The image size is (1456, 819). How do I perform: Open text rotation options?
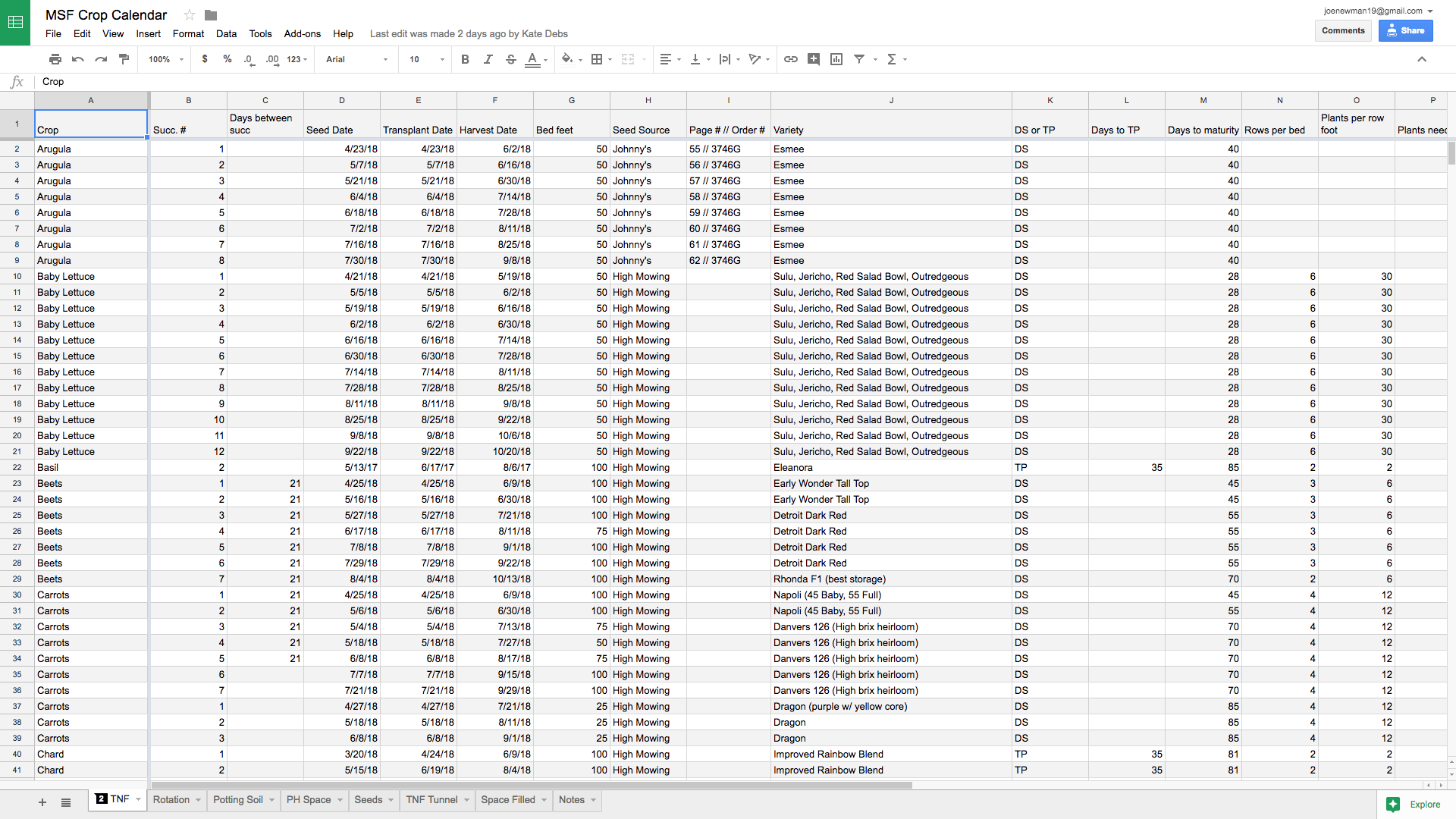[759, 59]
